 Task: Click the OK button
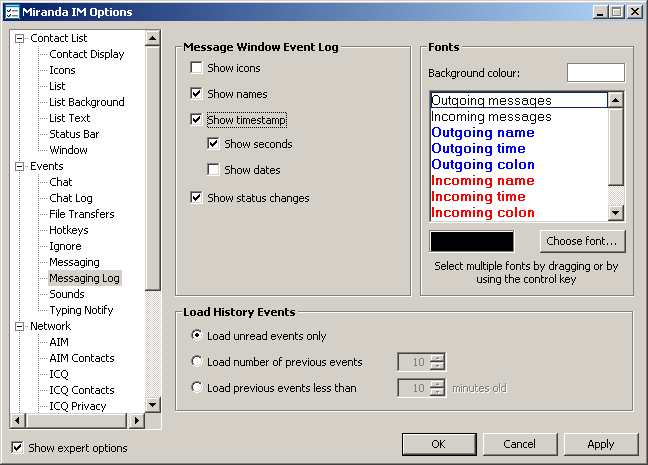pyautogui.click(x=439, y=444)
